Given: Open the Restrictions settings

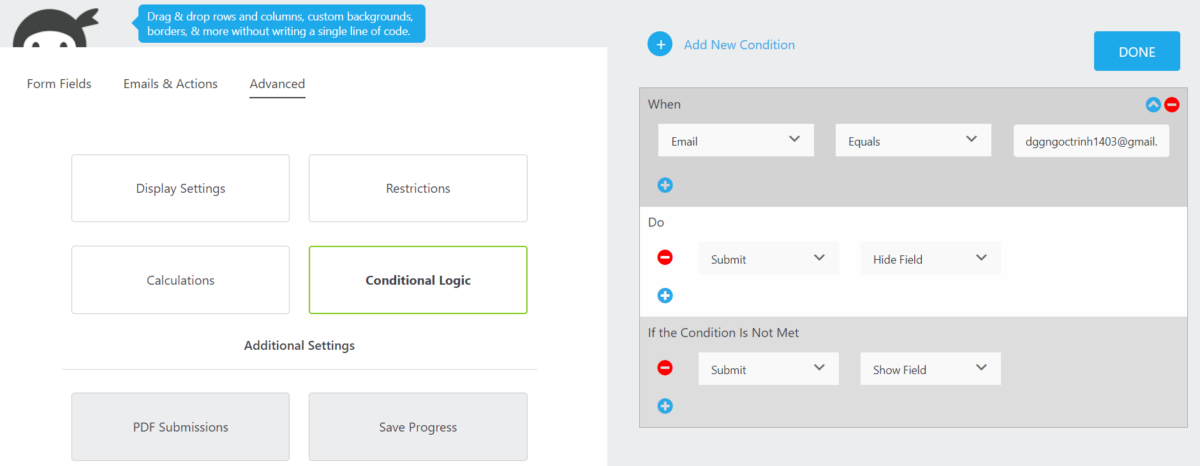Looking at the screenshot, I should 418,188.
